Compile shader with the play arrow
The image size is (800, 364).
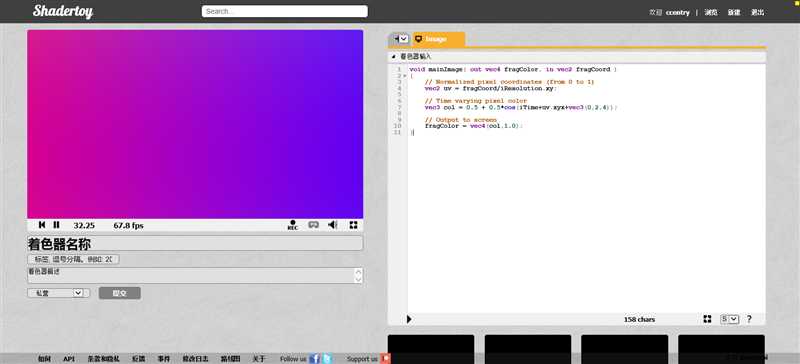[409, 319]
